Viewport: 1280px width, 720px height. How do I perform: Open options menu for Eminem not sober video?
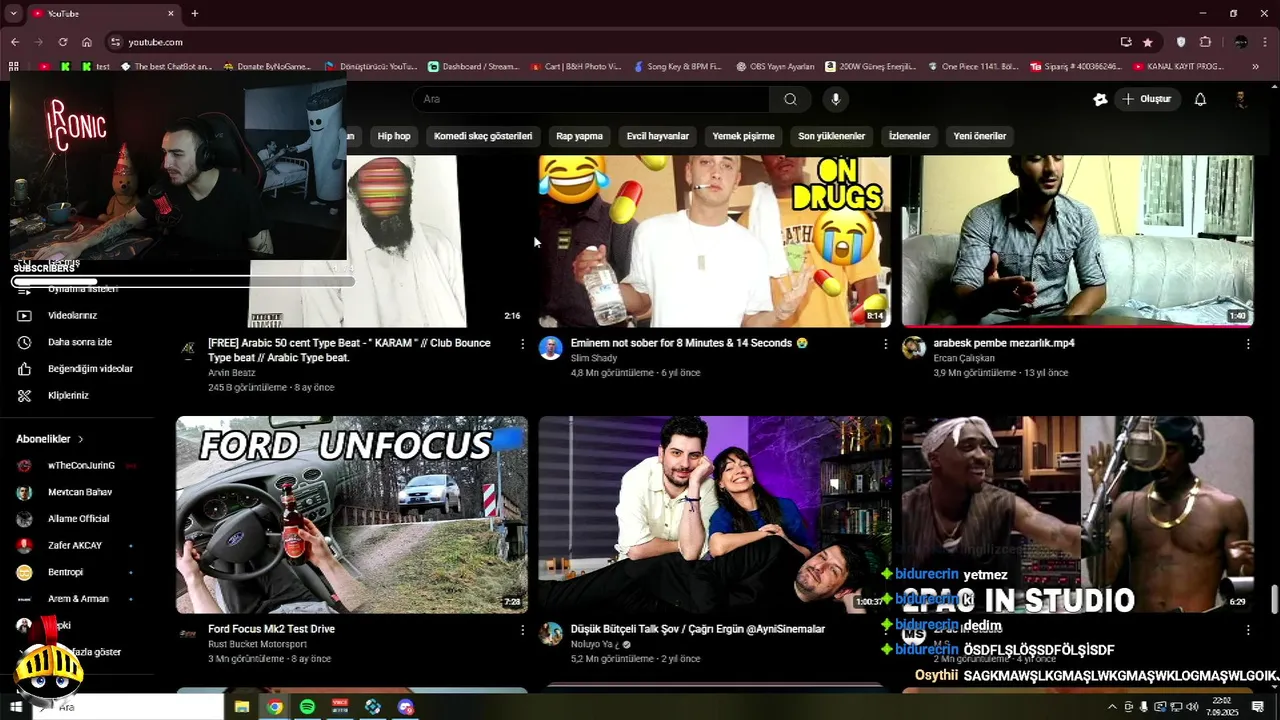[885, 344]
